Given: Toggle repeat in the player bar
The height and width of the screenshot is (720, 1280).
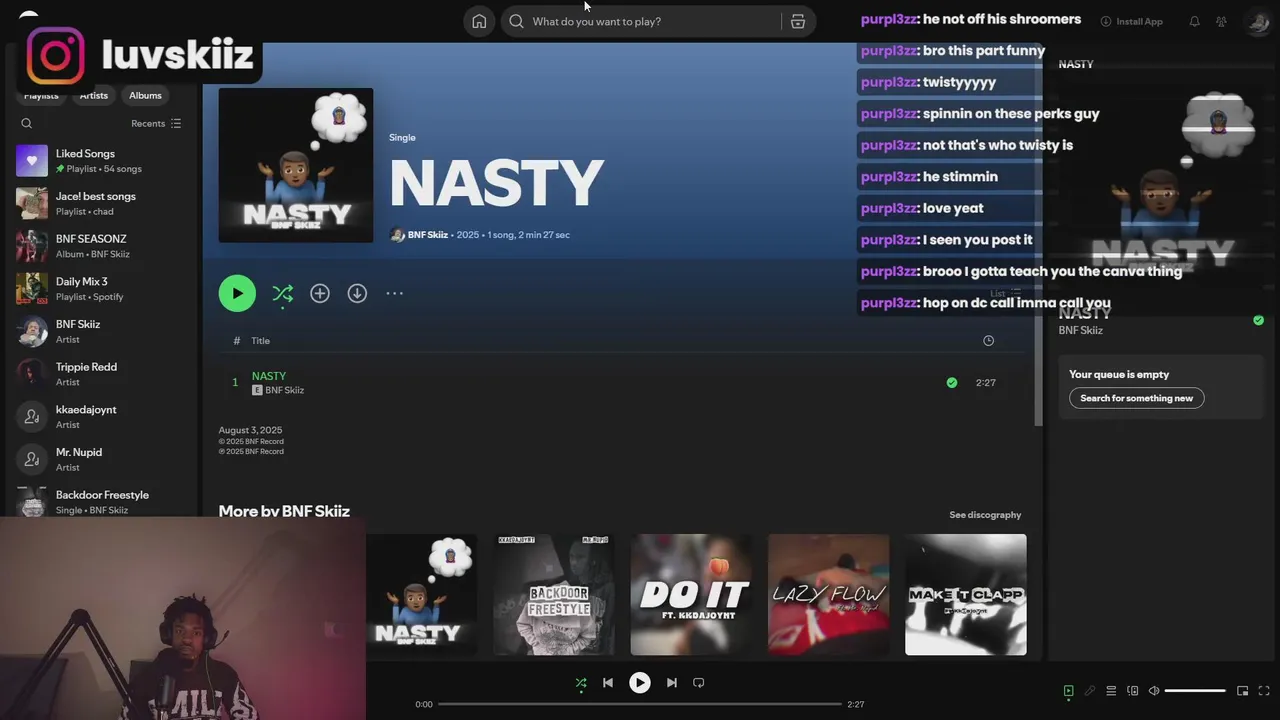Looking at the screenshot, I should click(699, 683).
